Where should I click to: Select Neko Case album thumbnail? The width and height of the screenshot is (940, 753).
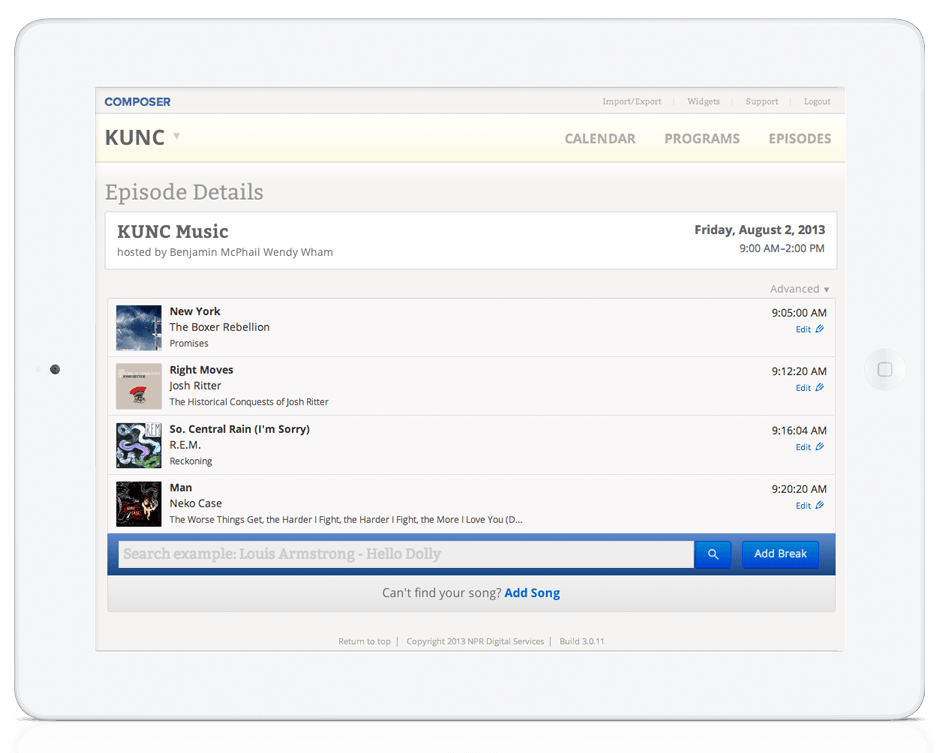tap(139, 504)
